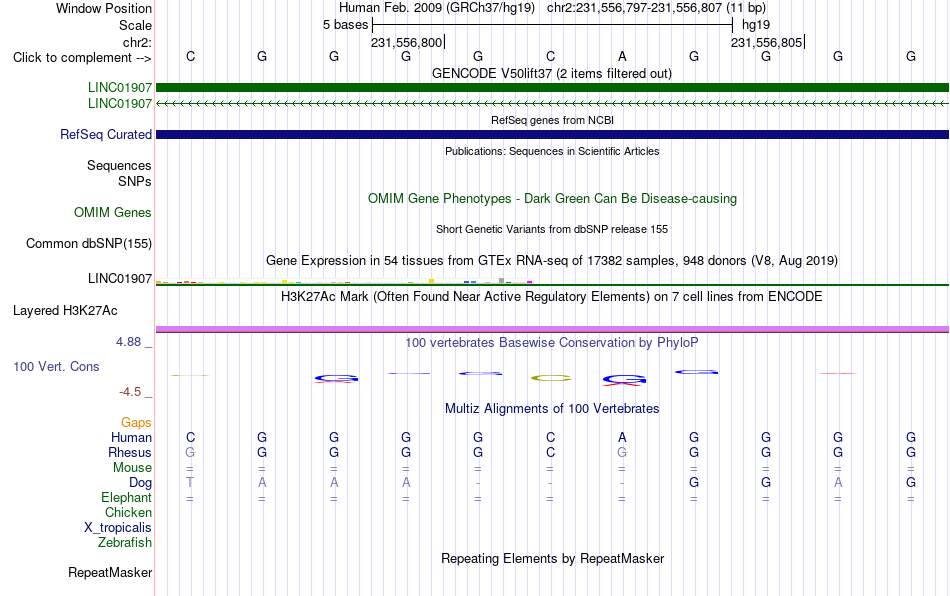Click the Multiz Alignments of 100 Vertebrates title
950x596 pixels.
(x=552, y=408)
